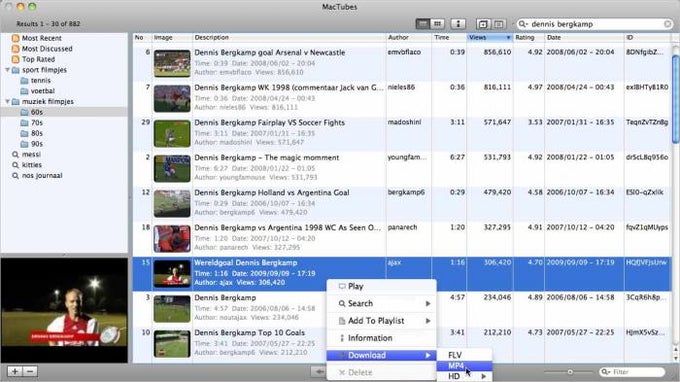Switch to grid thumbnail view

coord(438,24)
